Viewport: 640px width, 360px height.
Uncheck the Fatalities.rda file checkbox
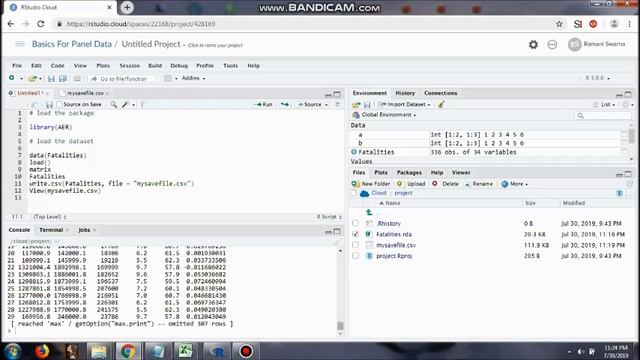point(356,234)
